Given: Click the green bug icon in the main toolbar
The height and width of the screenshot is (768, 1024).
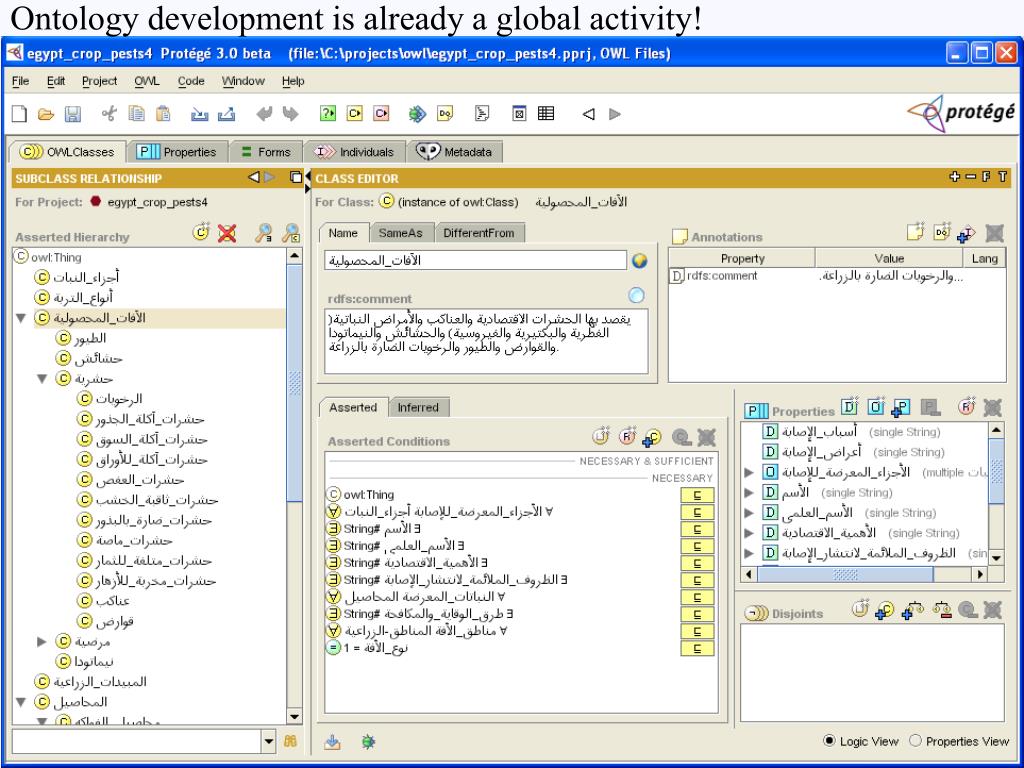Looking at the screenshot, I should pos(417,114).
